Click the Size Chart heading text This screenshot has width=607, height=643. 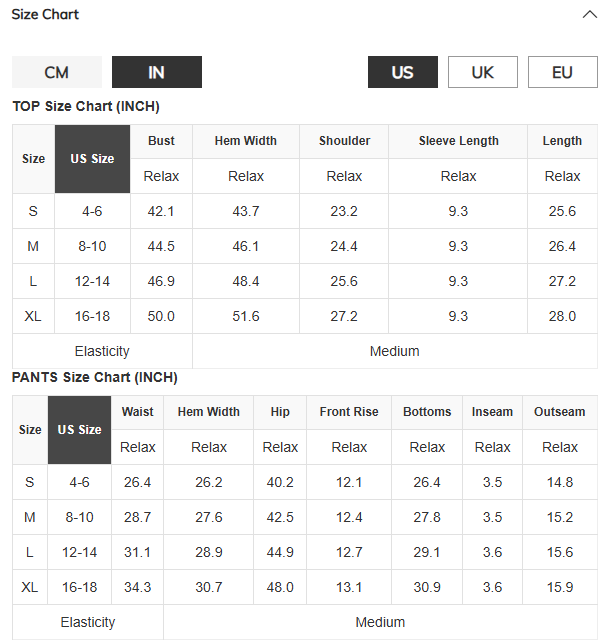[45, 15]
